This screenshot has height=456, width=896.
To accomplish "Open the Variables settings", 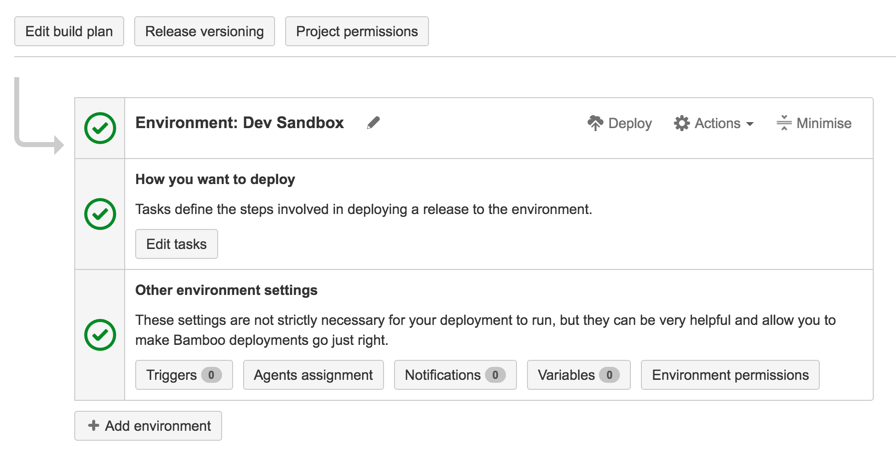I will tap(579, 375).
